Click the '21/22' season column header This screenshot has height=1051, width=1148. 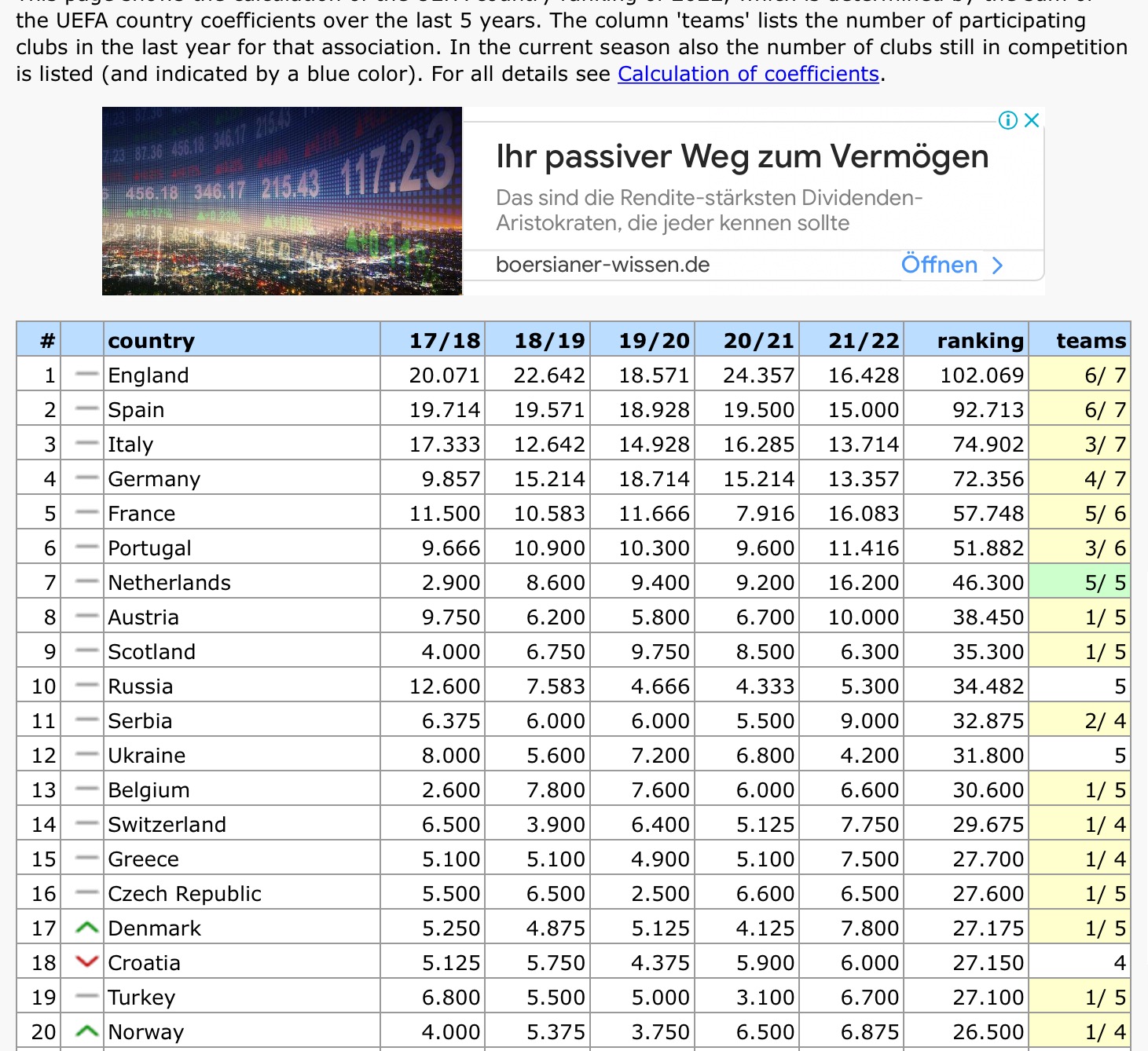tap(863, 341)
